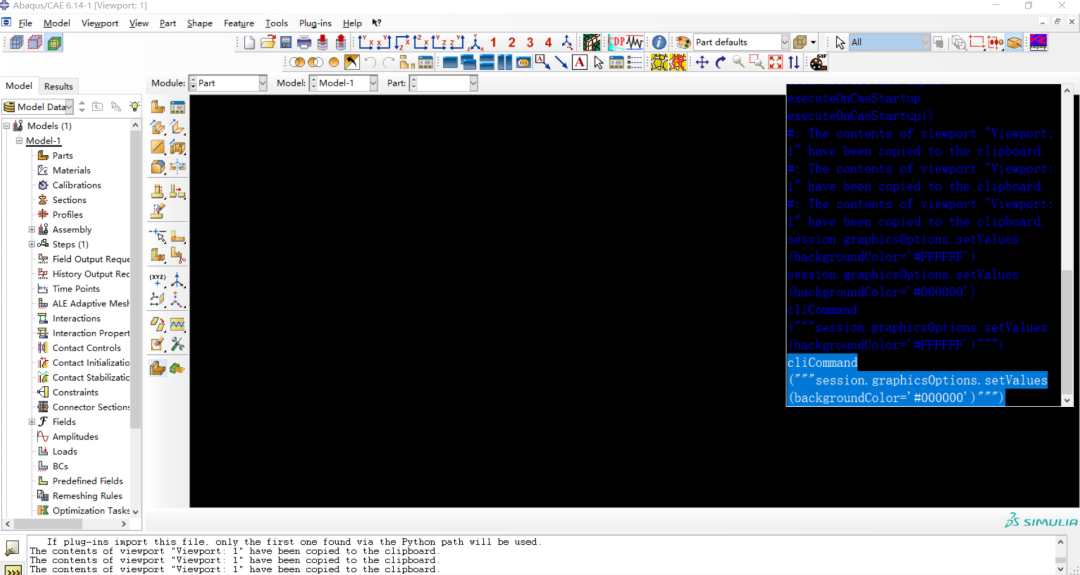
Task: Select Materials in the model tree
Action: [x=72, y=170]
